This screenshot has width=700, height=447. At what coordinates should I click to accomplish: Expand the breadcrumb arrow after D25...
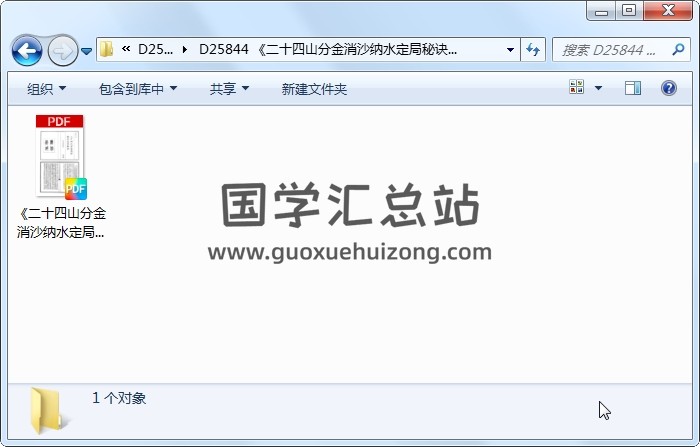[185, 50]
